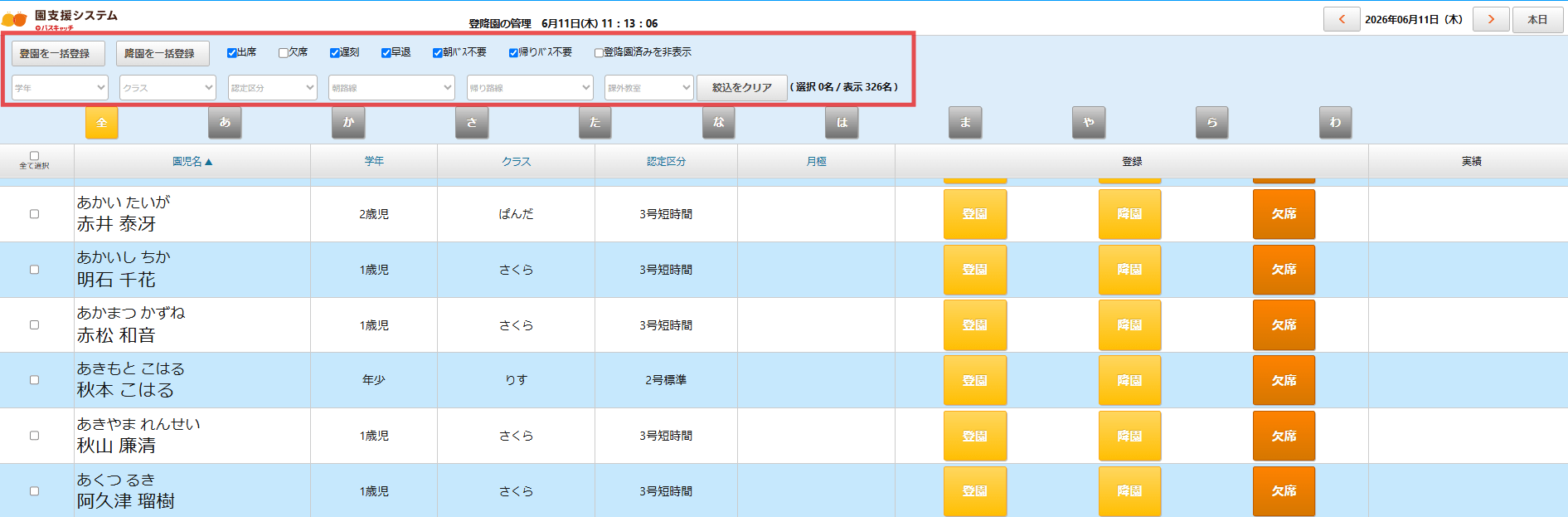Viewport: 1568px width, 517px height.
Task: Mark 欠席 for 赤井 泰冴
Action: click(x=1284, y=214)
